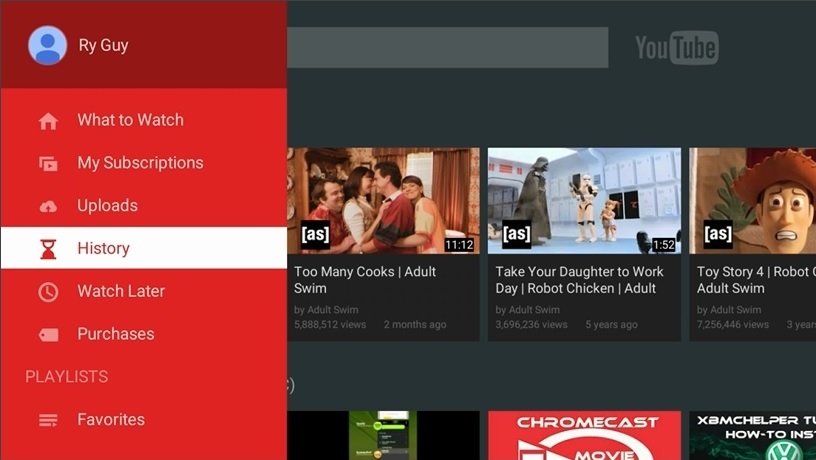Open Purchases menu entry
The image size is (816, 460).
click(x=116, y=334)
